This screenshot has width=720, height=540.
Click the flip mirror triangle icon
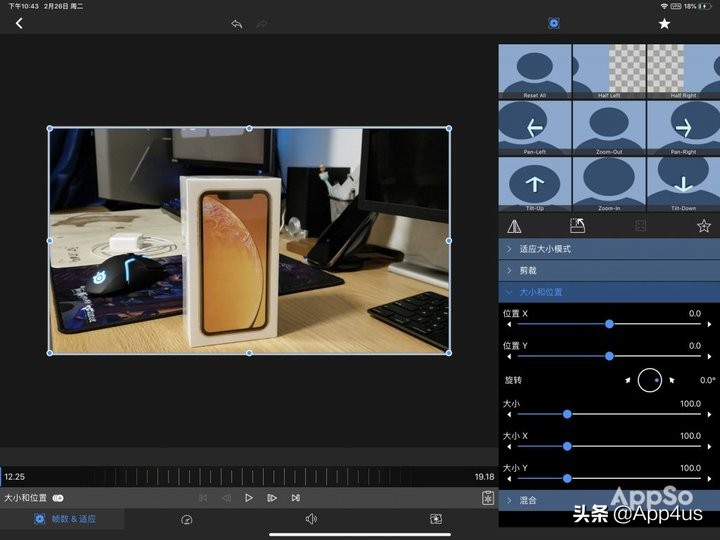(514, 226)
